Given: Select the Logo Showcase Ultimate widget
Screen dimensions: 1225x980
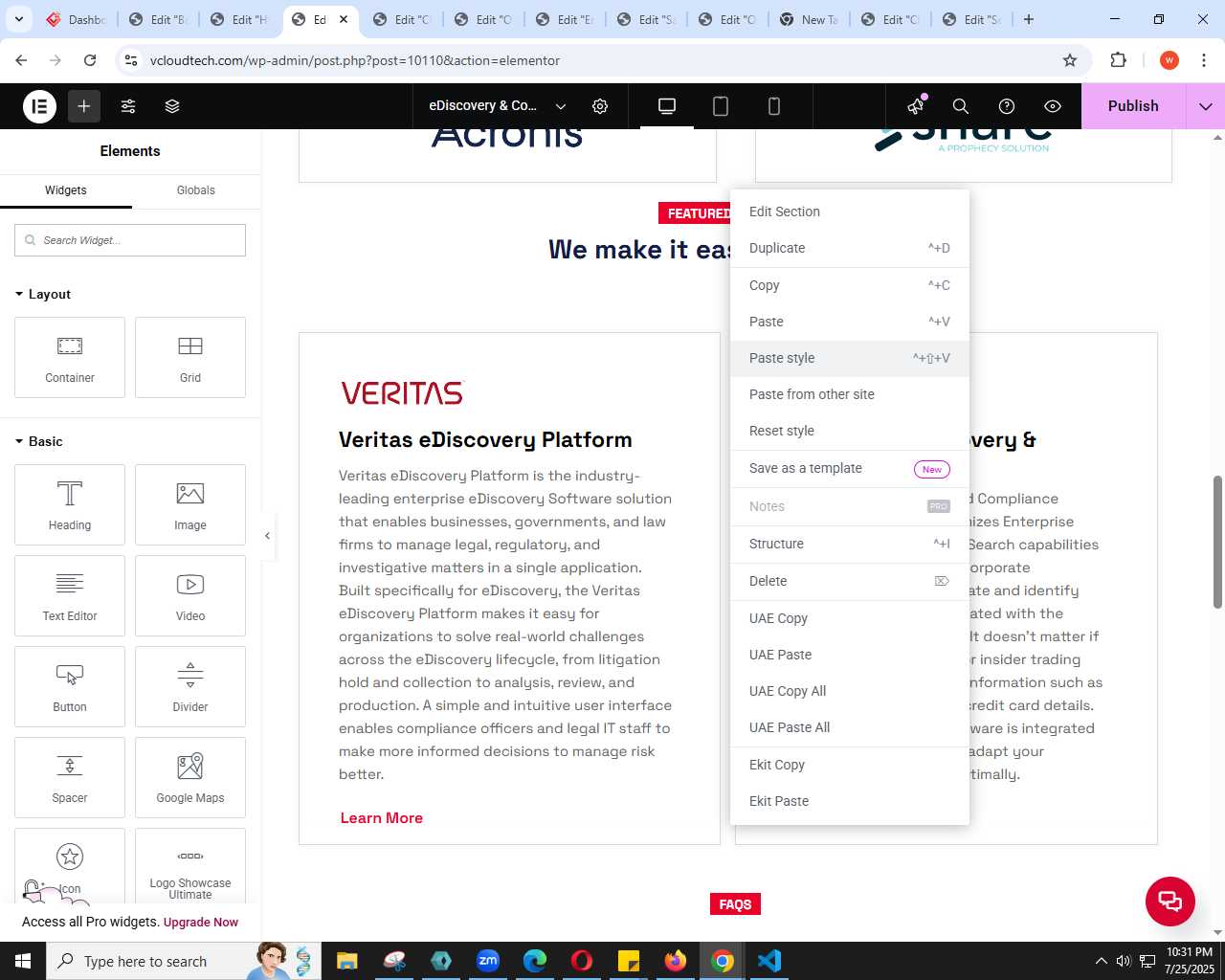Looking at the screenshot, I should pos(190,866).
